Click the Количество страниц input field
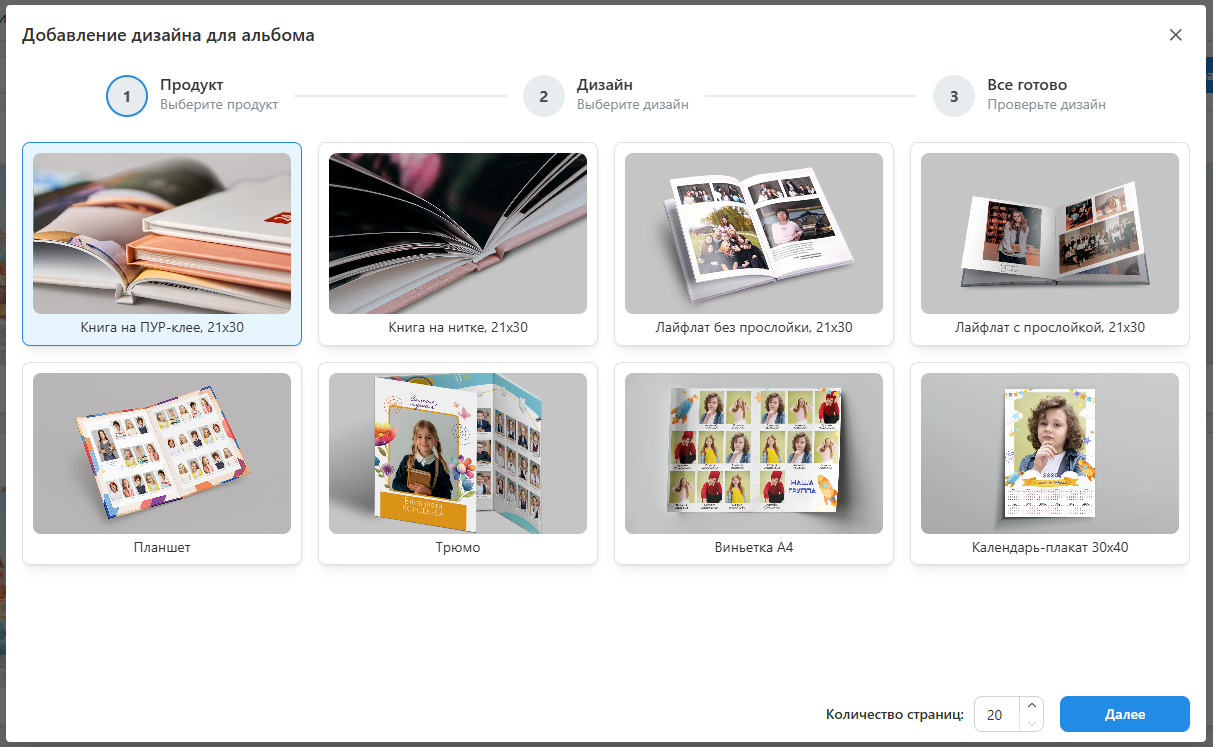1213x747 pixels. [996, 715]
